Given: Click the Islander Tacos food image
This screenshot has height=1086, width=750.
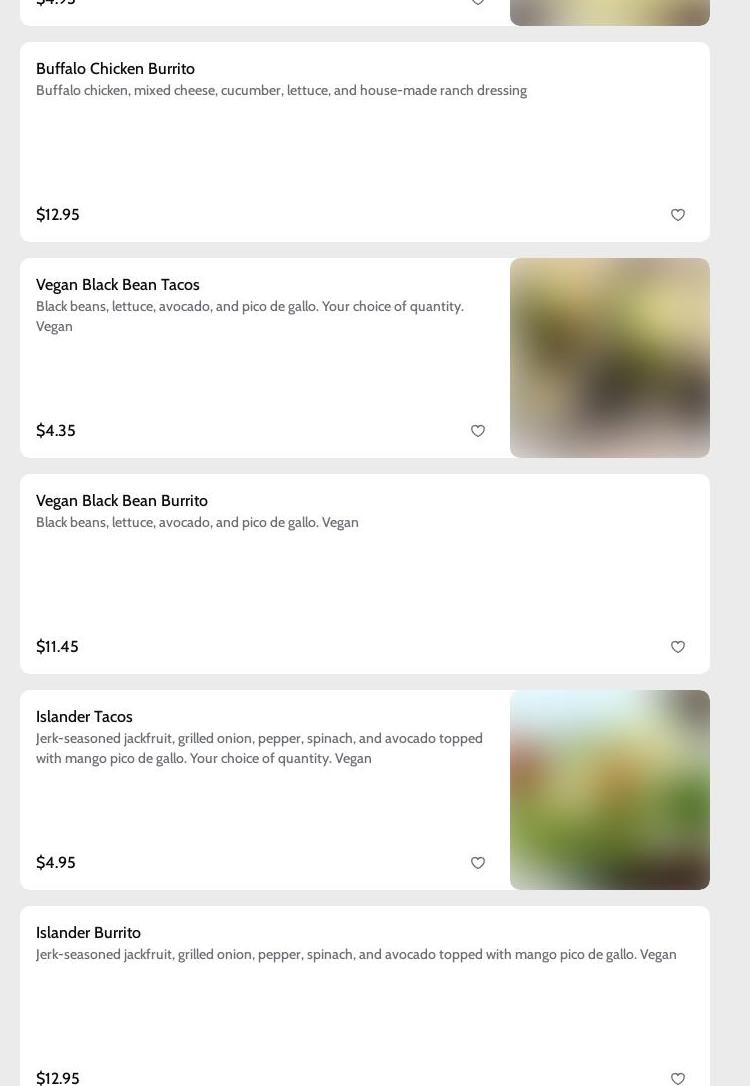Looking at the screenshot, I should pyautogui.click(x=610, y=790).
